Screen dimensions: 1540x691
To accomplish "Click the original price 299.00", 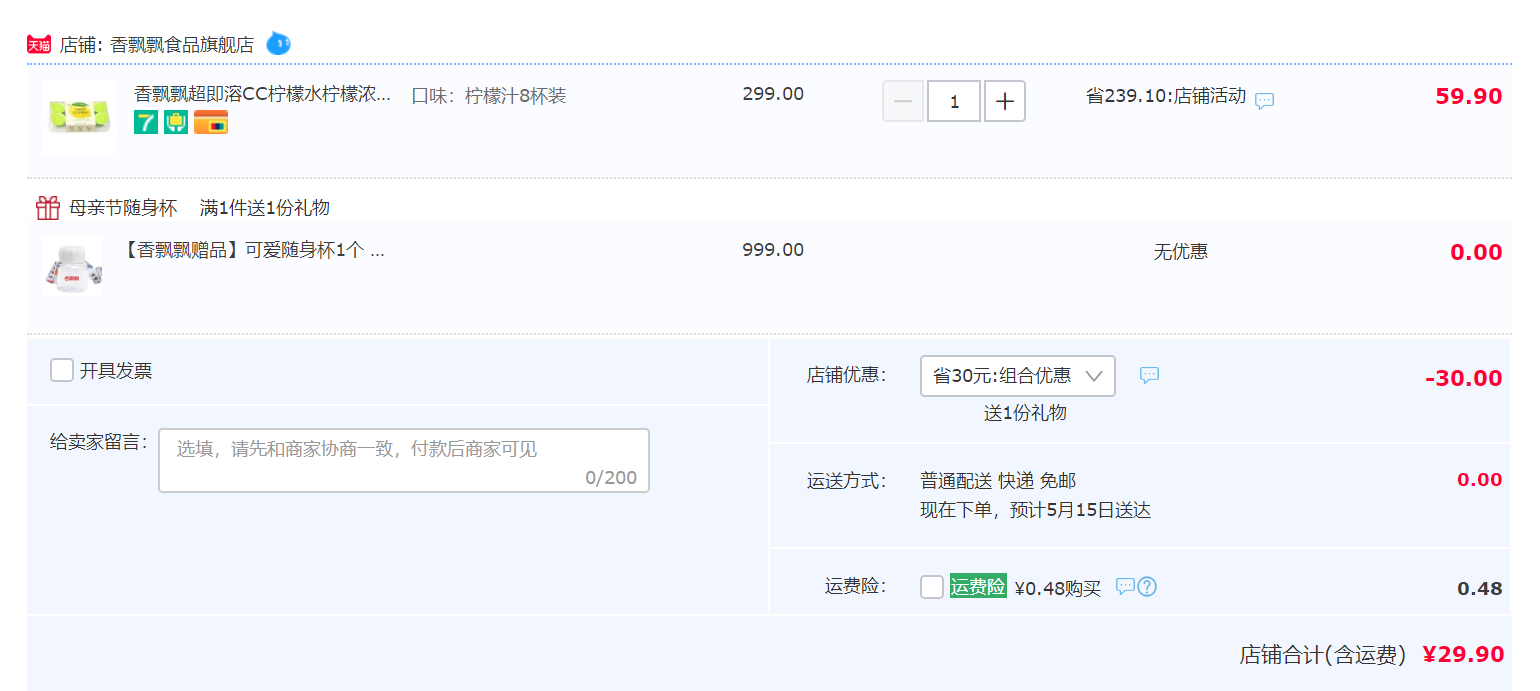I will coord(773,94).
